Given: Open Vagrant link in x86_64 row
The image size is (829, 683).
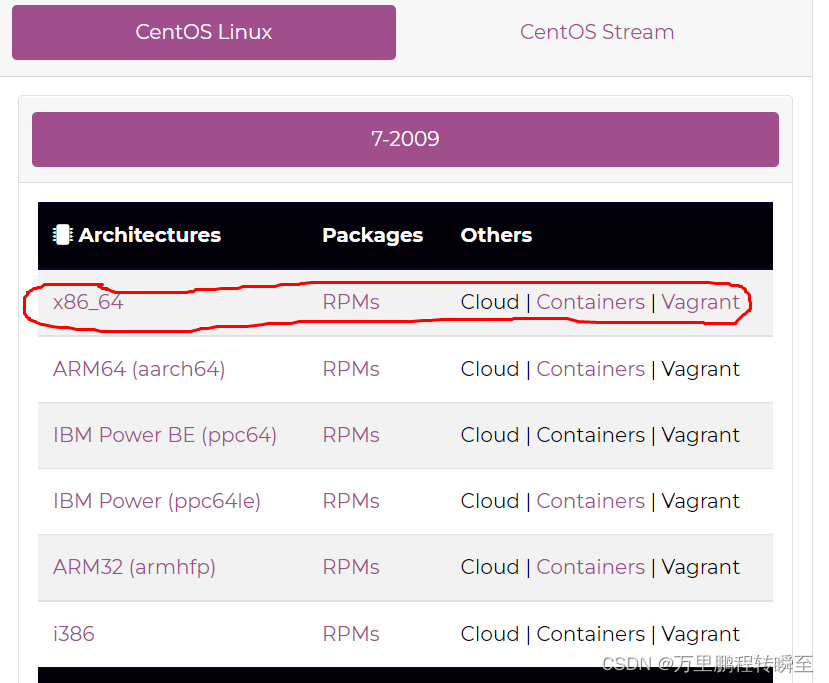Looking at the screenshot, I should [x=701, y=302].
